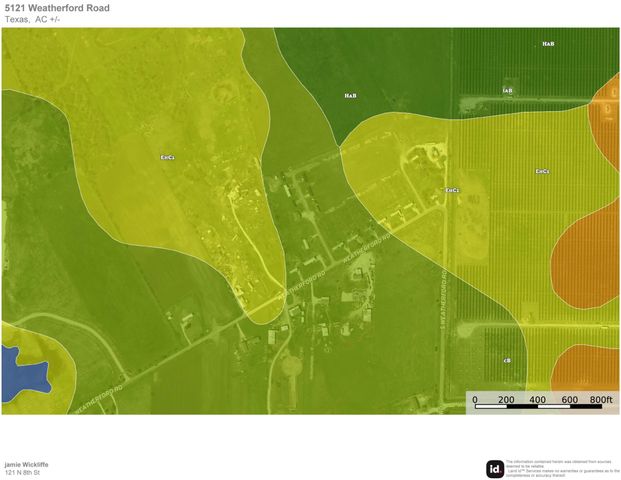Click the rightmost EnC2 soil label

pos(541,171)
